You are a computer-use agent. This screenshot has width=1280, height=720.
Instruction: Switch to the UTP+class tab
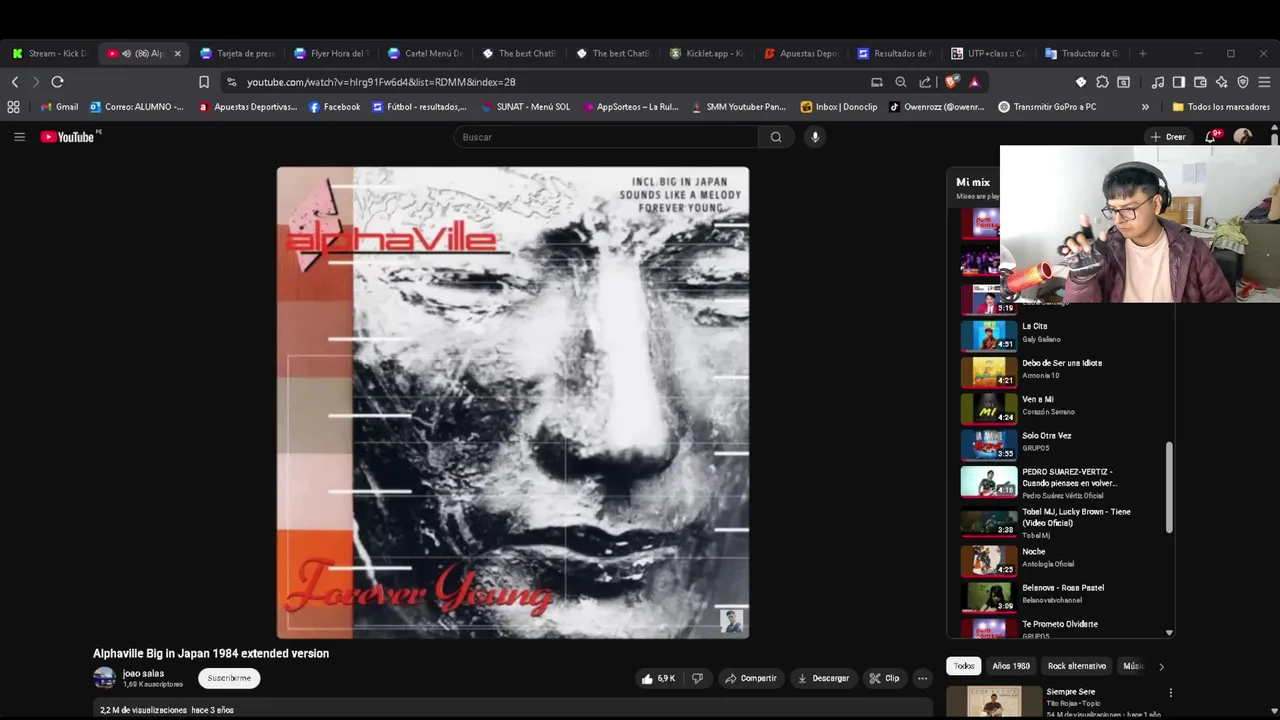click(988, 53)
